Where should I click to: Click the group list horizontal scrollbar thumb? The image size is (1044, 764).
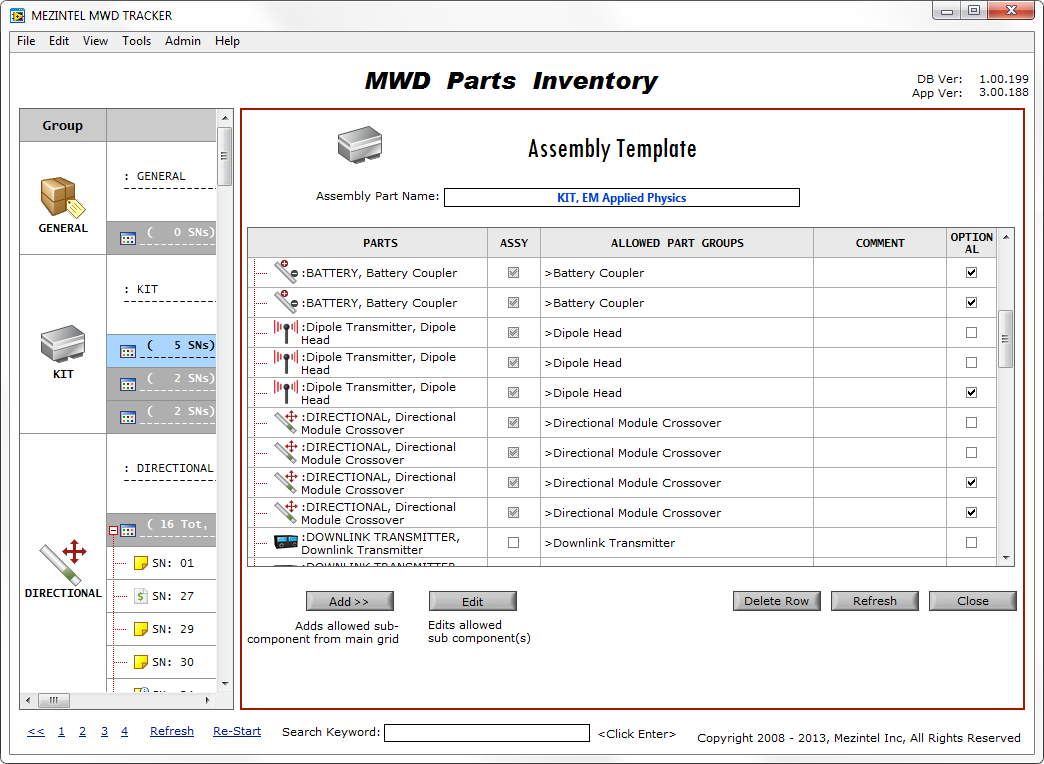pyautogui.click(x=54, y=700)
